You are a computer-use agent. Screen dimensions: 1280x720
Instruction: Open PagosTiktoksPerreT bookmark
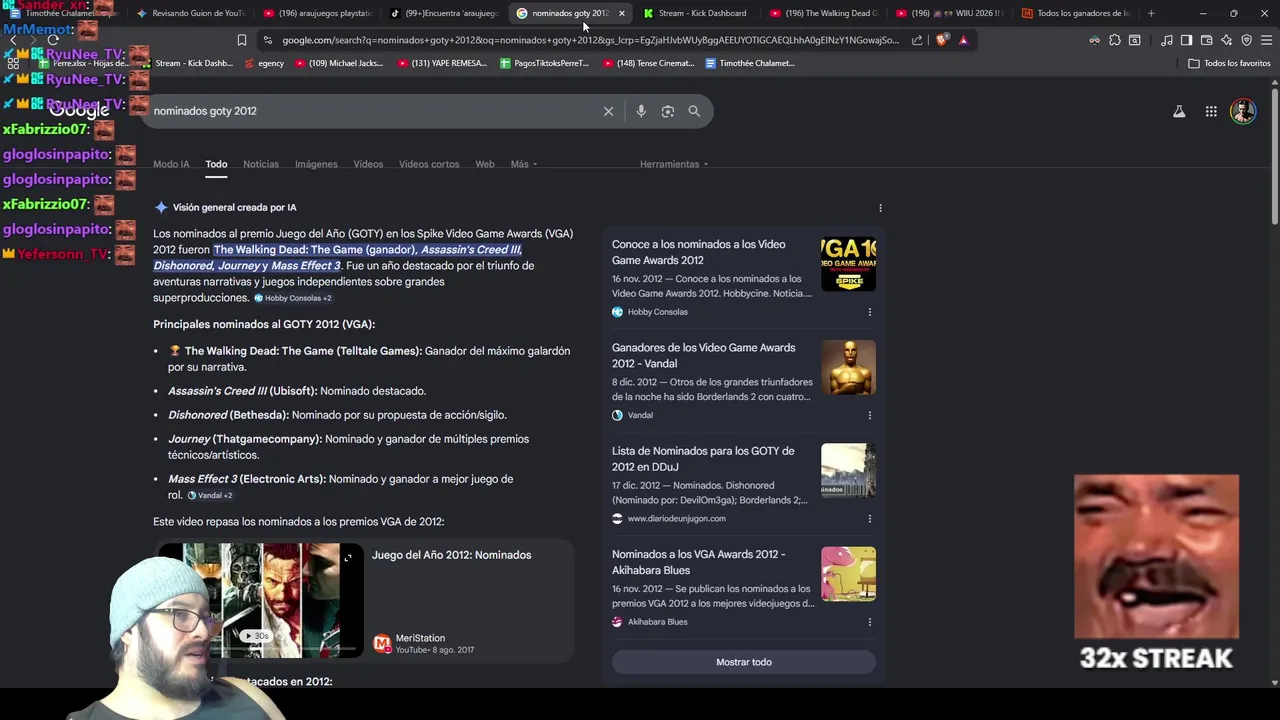(544, 63)
